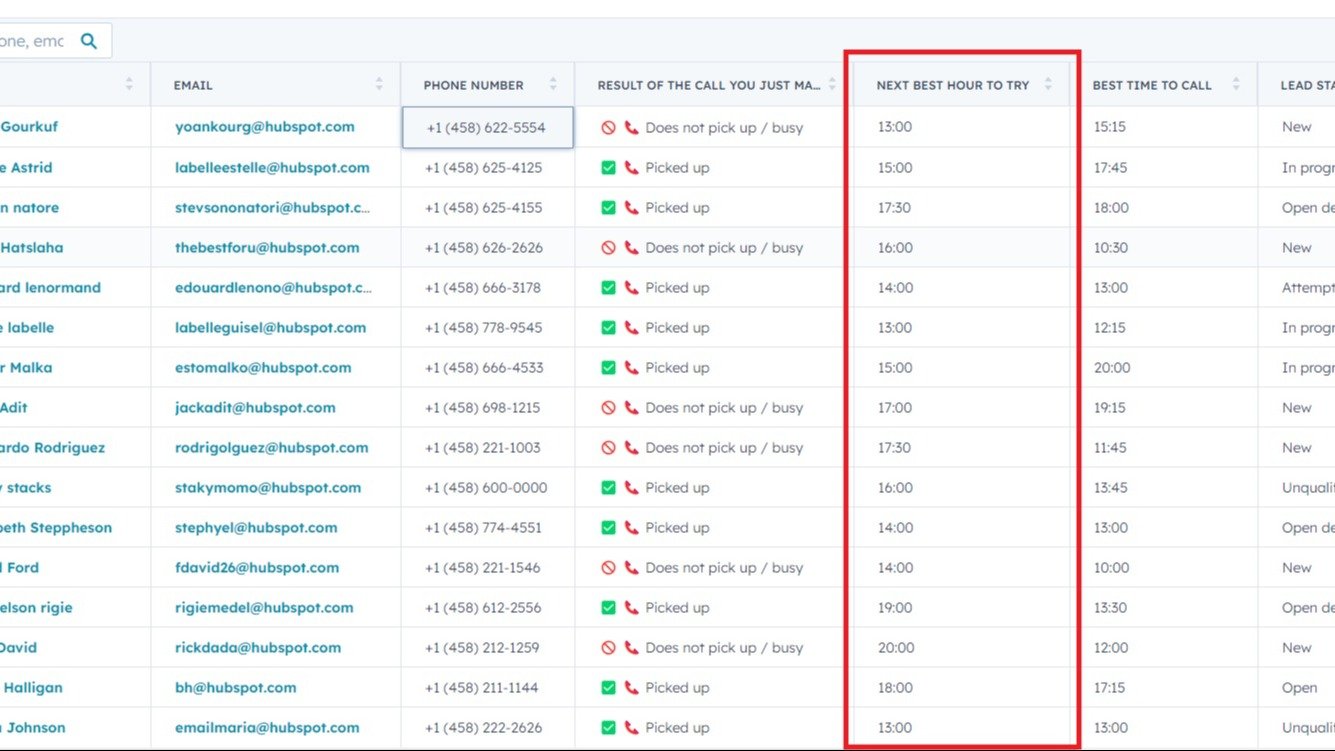Open the fdavid26@hubspot.com email link
The image size is (1335, 751).
256,568
